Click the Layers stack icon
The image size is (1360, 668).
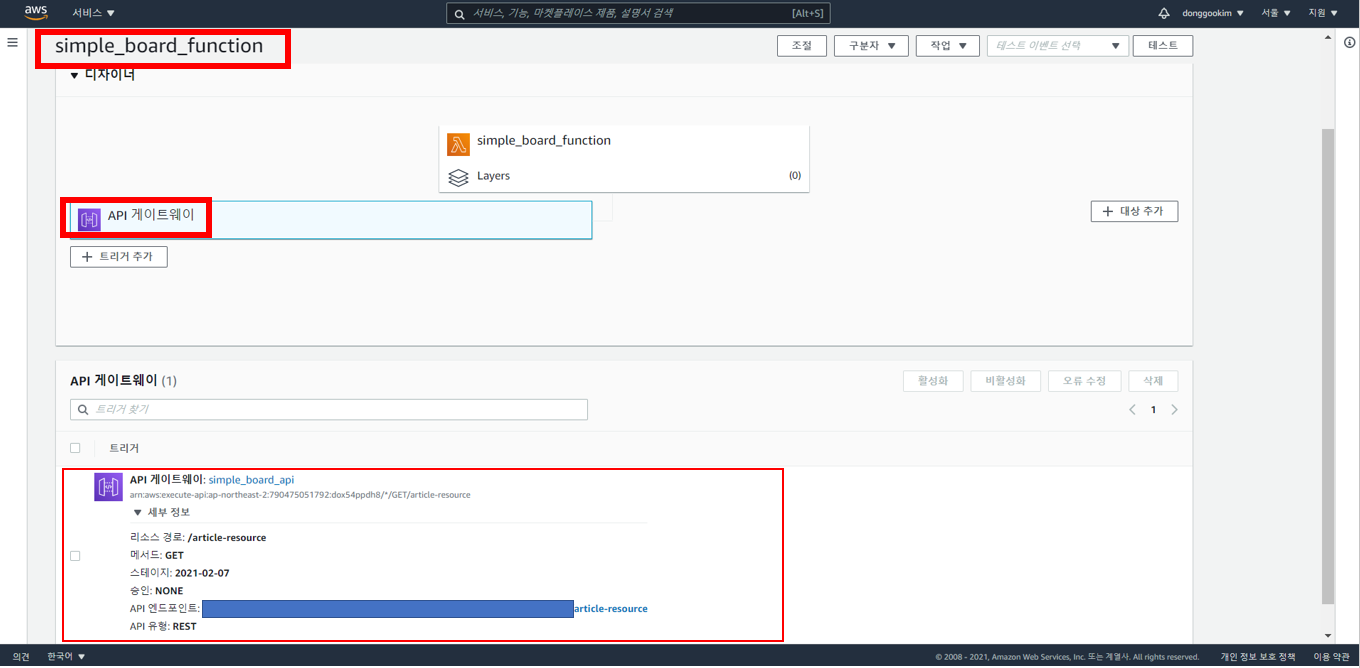[x=458, y=178]
